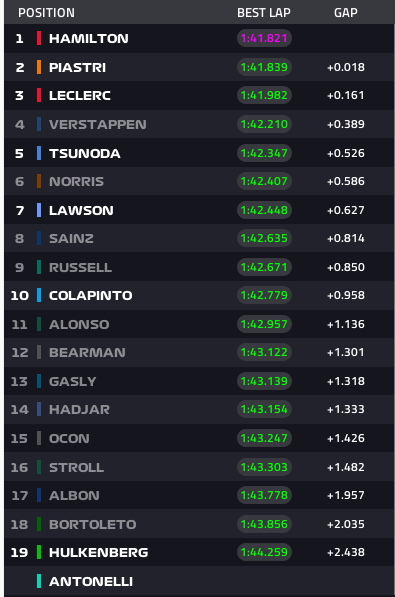This screenshot has width=395, height=597.
Task: Click Tsunoda's blue team color bar
Action: pos(39,153)
